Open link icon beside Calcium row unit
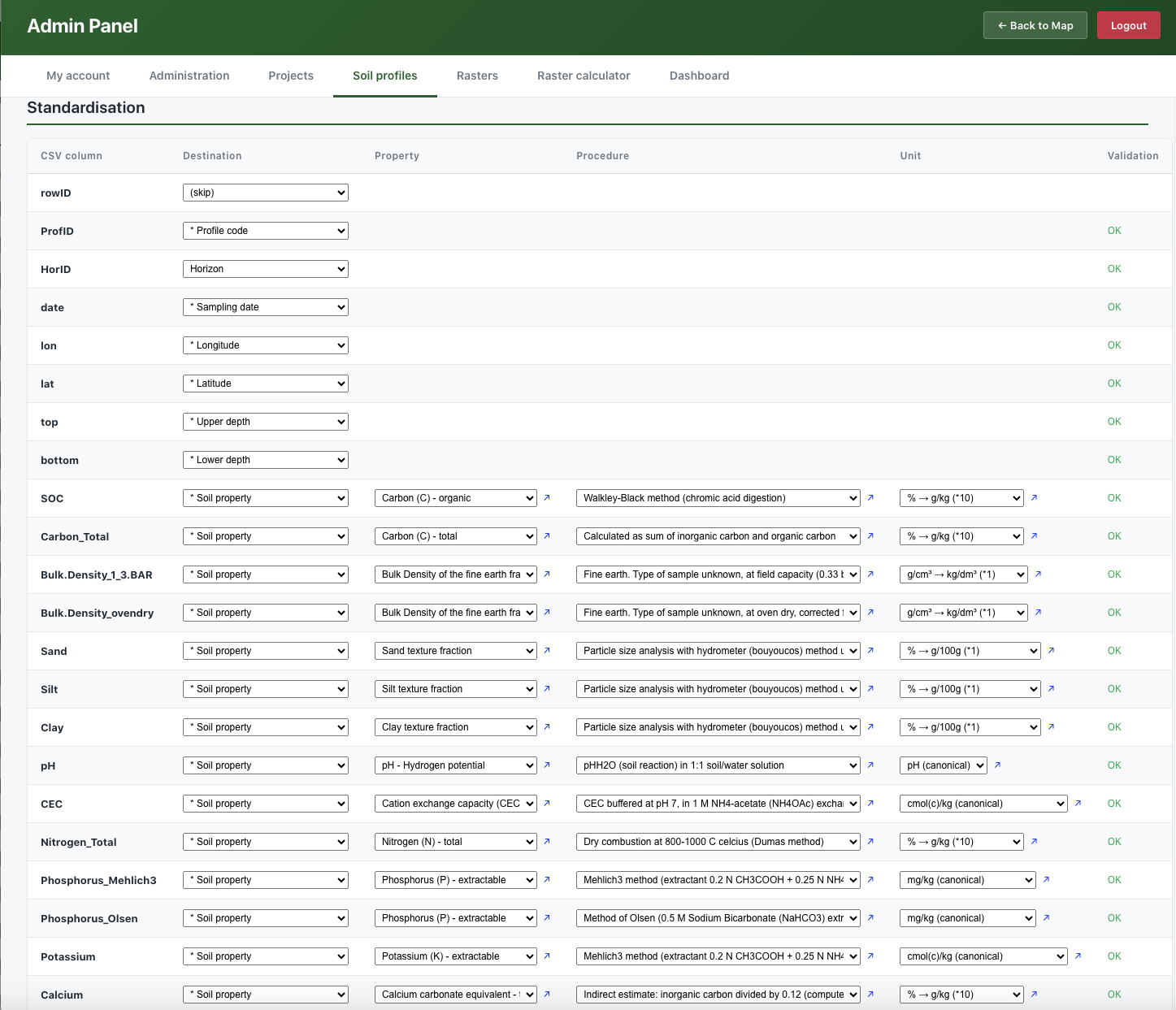The image size is (1176, 1010). [x=1034, y=995]
